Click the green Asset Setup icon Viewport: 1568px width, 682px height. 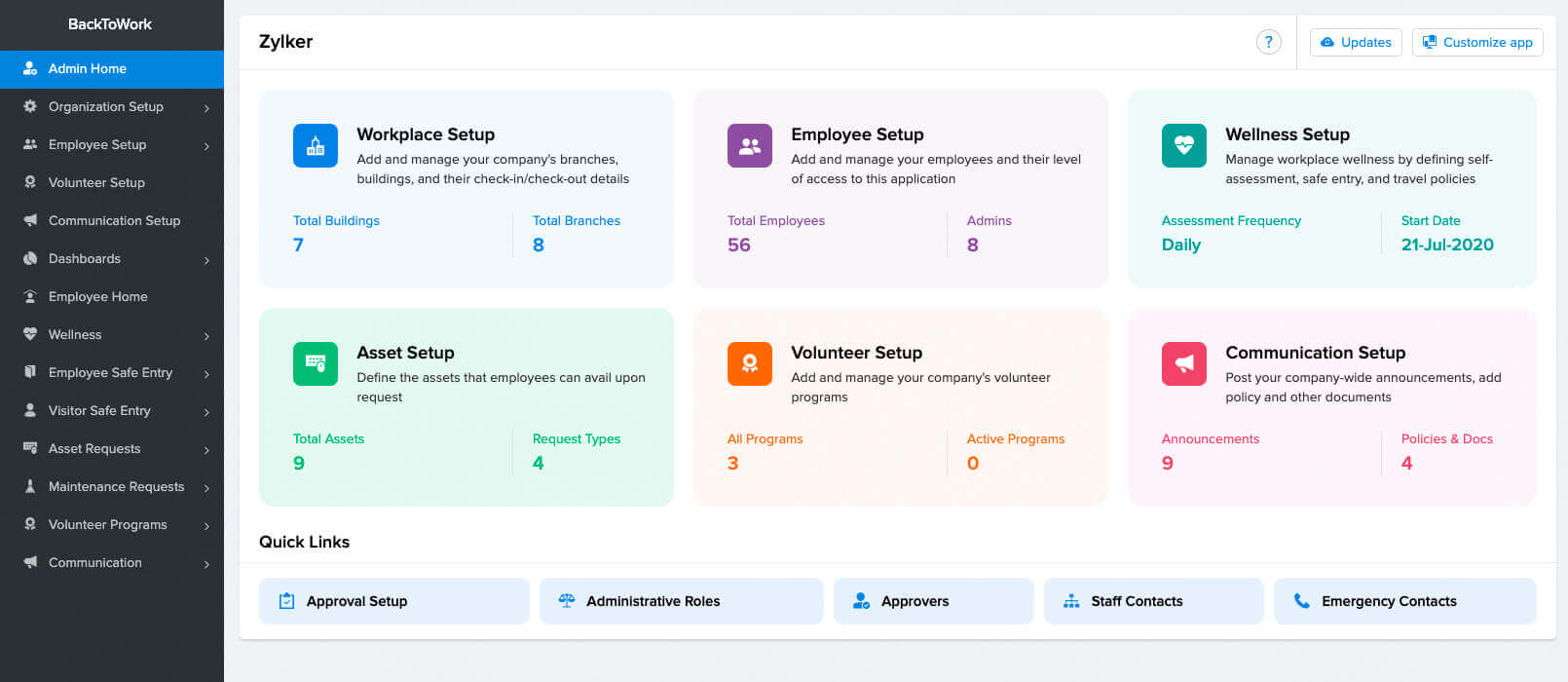pyautogui.click(x=315, y=364)
